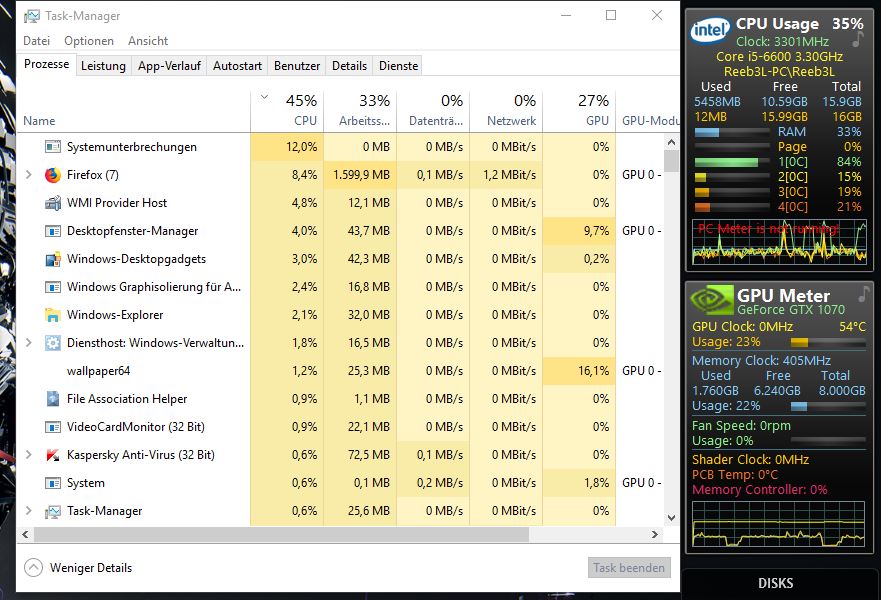This screenshot has height=600, width=881.
Task: Click Firefox memory value 1.599,9 MB
Action: 361,175
